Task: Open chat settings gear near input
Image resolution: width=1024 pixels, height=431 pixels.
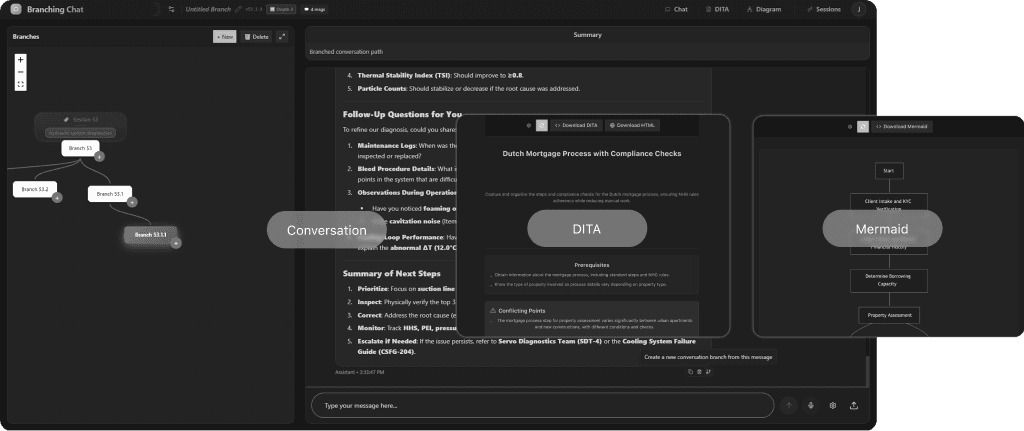Action: [x=833, y=406]
